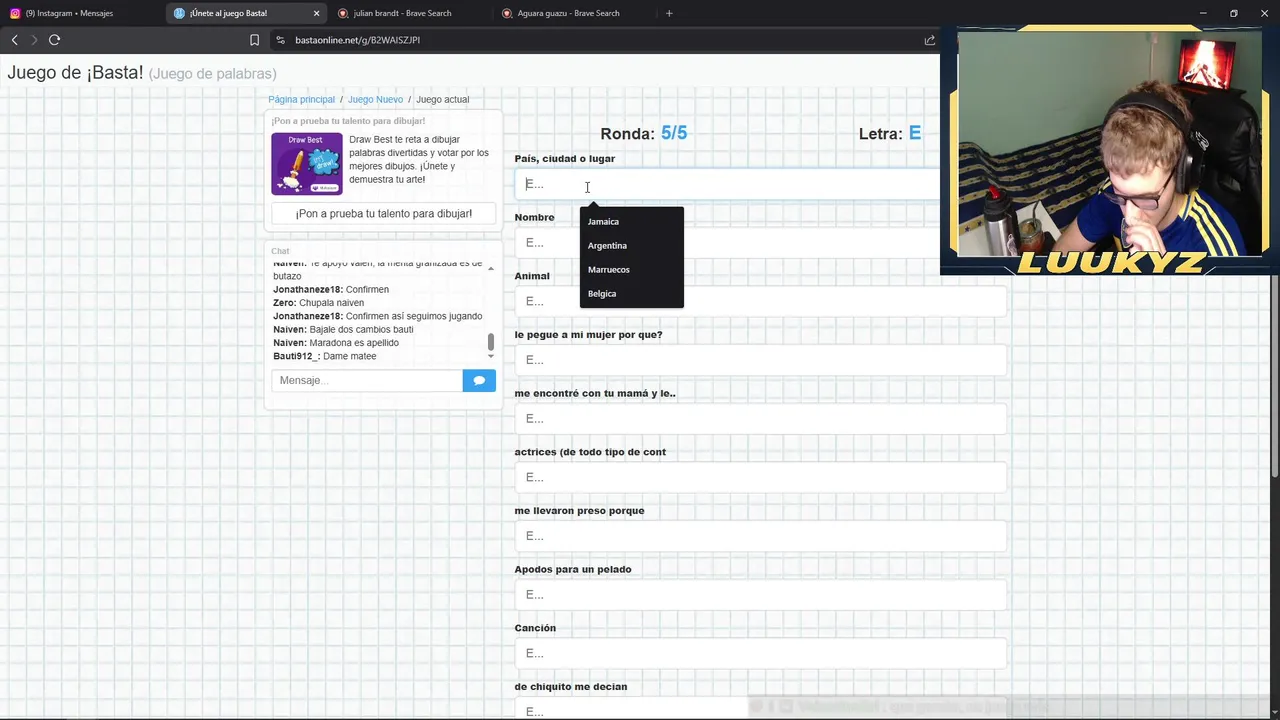Screen dimensions: 1280x720
Task: Click the chat scroll-up arrow
Action: pyautogui.click(x=490, y=268)
